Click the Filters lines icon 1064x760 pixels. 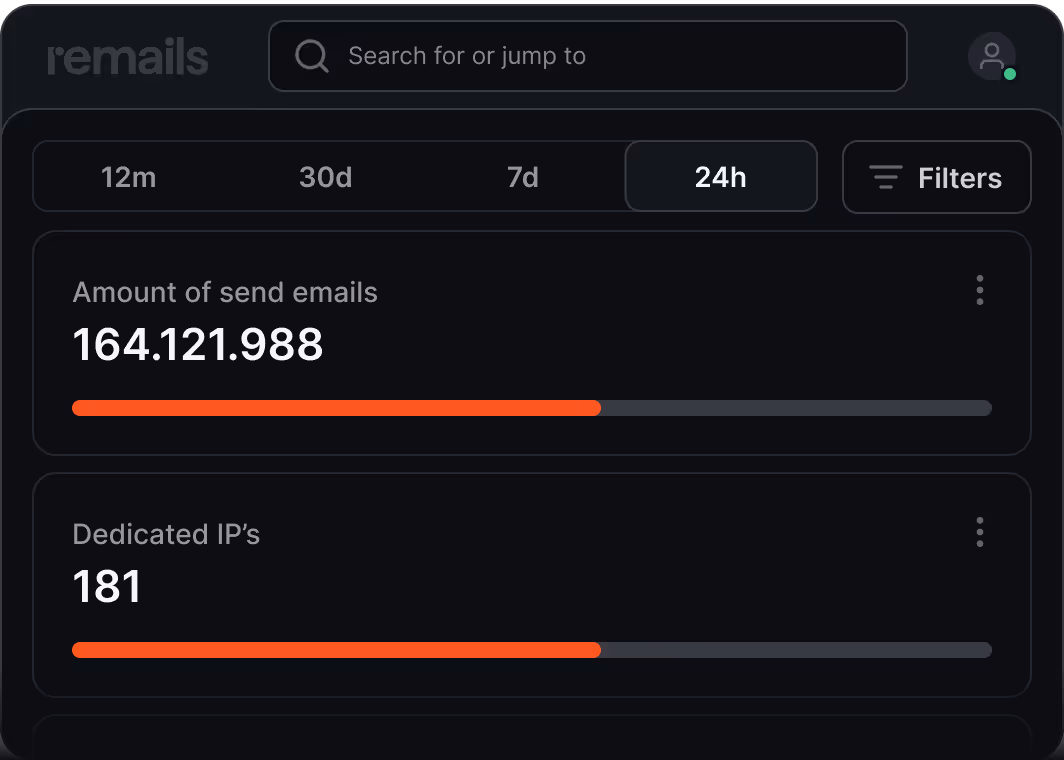(886, 177)
